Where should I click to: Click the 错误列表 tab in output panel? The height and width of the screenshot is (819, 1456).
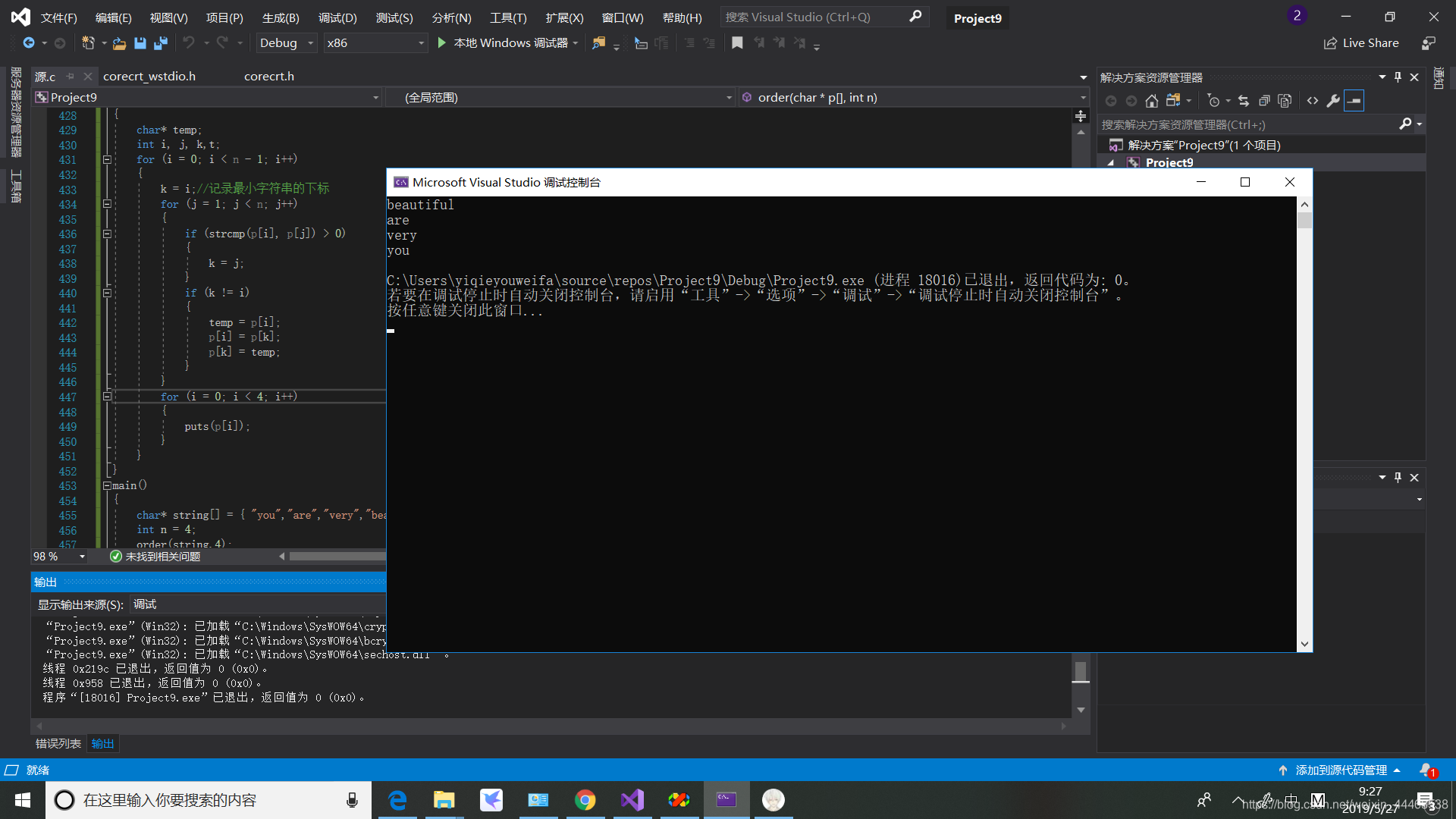pos(57,743)
